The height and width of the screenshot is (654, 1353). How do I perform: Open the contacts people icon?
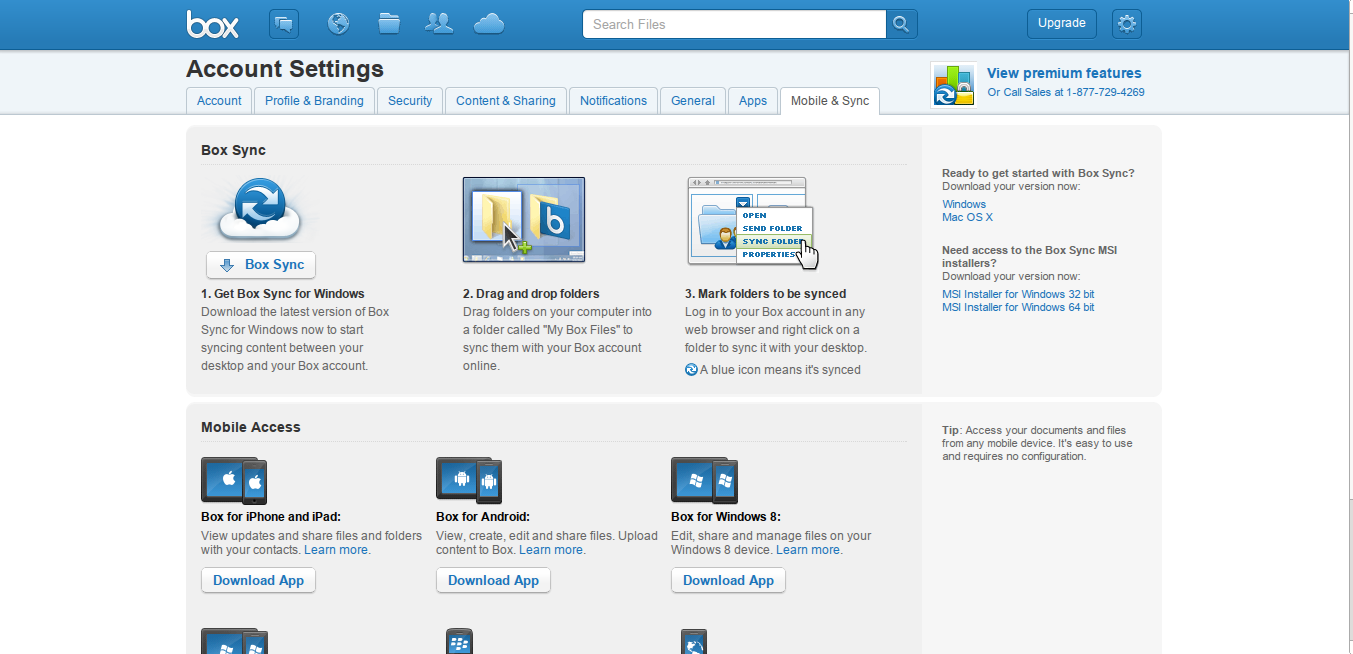(439, 24)
